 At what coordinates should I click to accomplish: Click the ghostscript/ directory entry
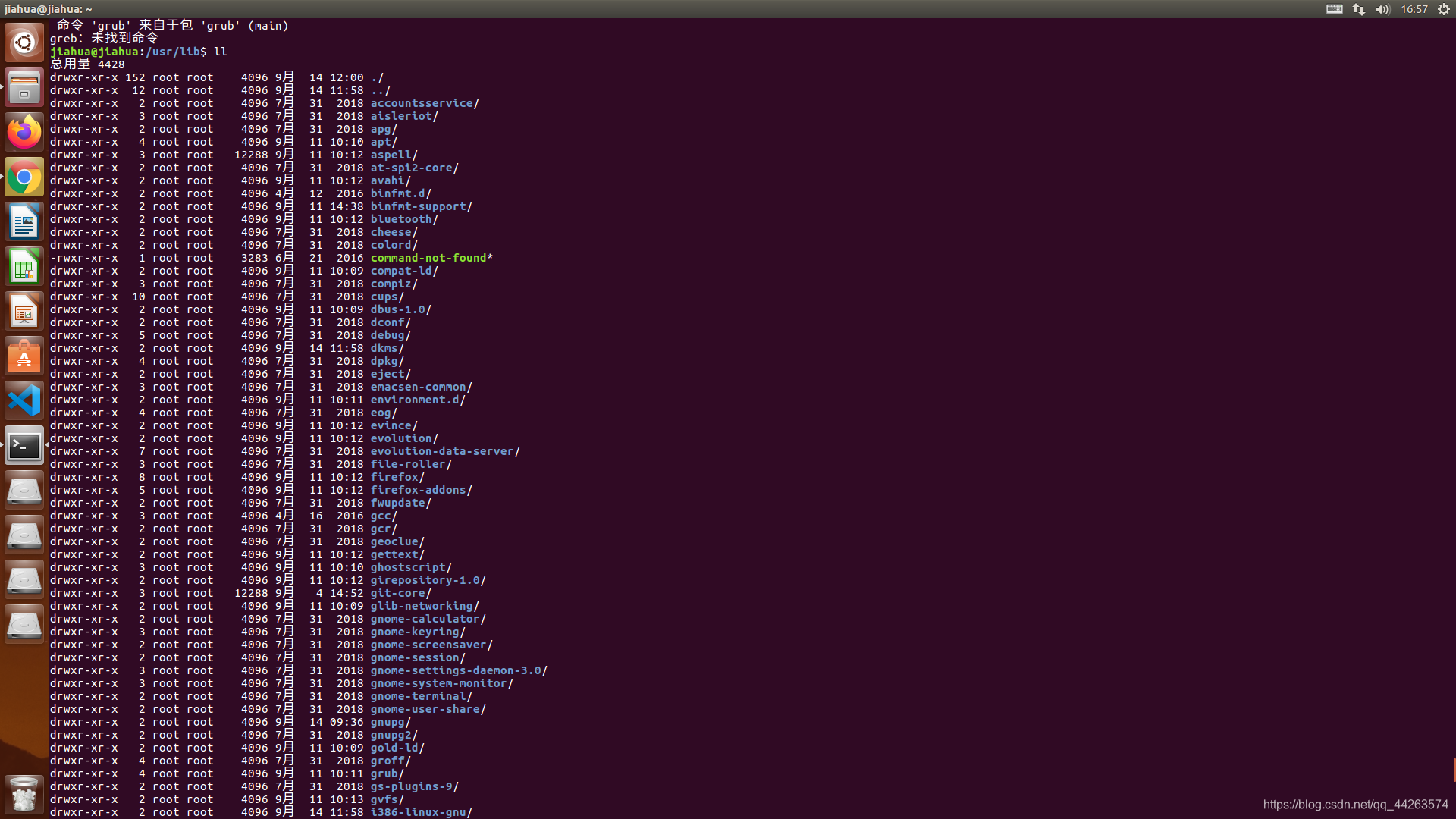411,567
